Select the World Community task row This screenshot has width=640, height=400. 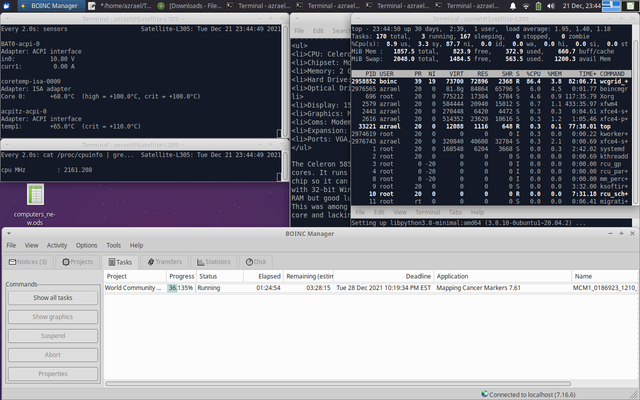pos(371,288)
